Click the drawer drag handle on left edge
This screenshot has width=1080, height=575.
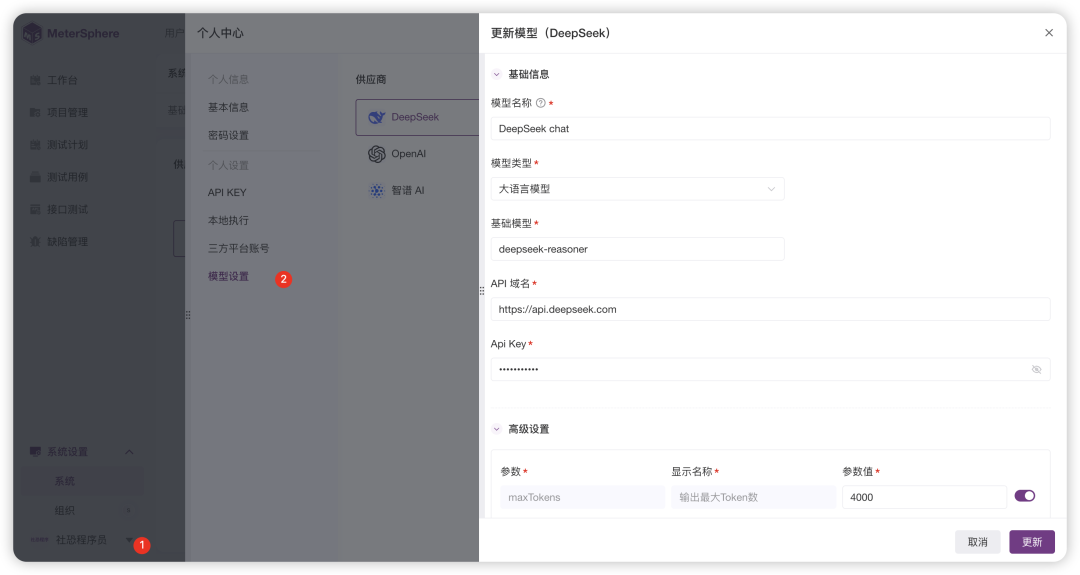(481, 291)
